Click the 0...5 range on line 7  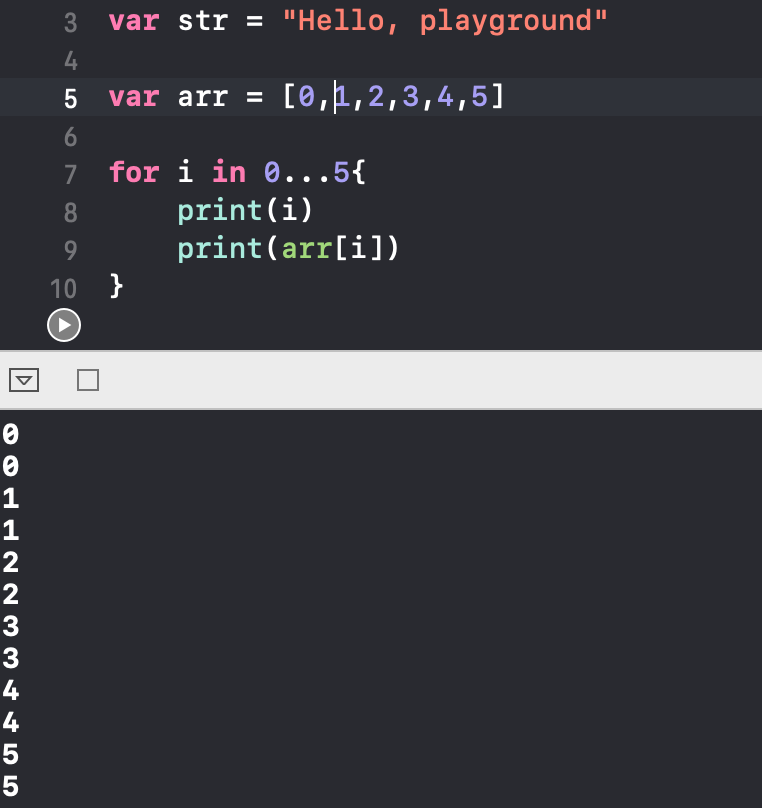click(x=307, y=173)
